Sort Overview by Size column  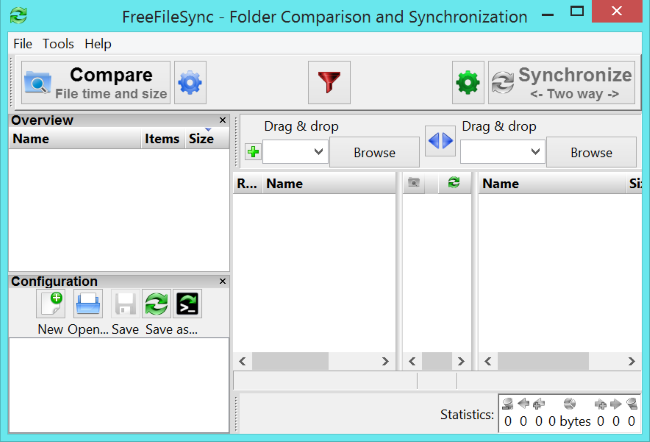tap(206, 138)
